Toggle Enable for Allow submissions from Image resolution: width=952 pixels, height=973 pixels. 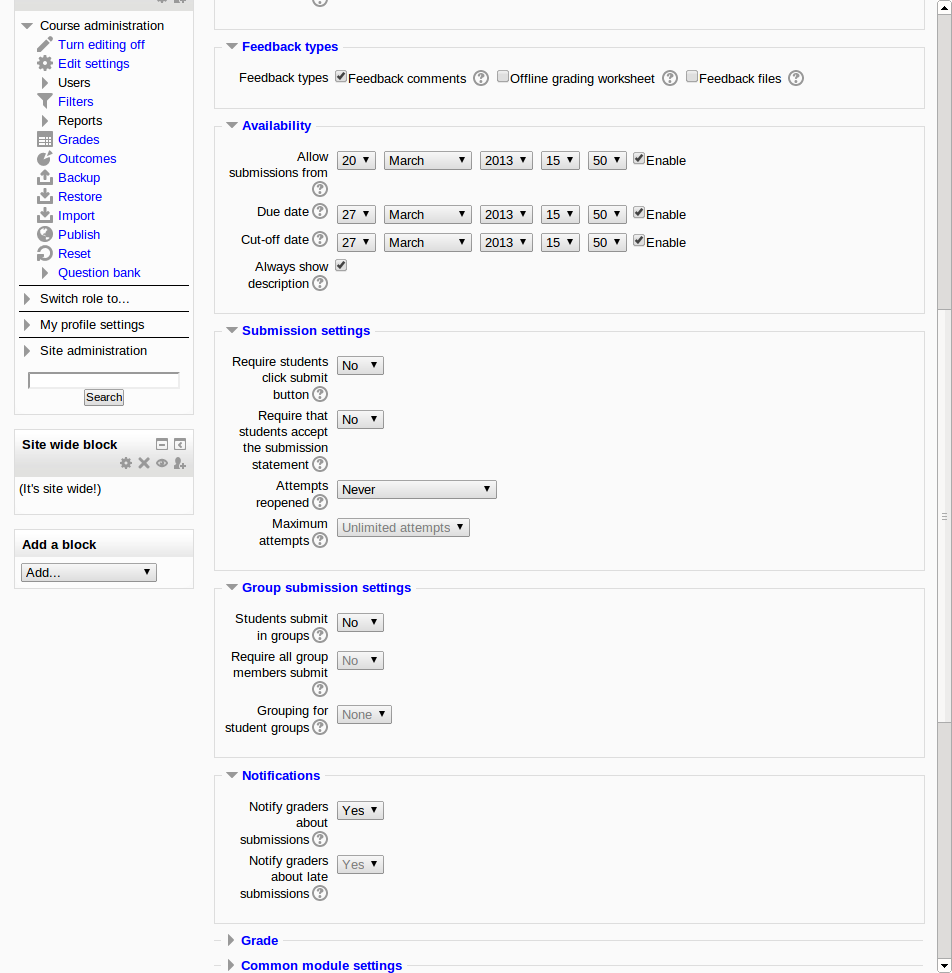(639, 158)
